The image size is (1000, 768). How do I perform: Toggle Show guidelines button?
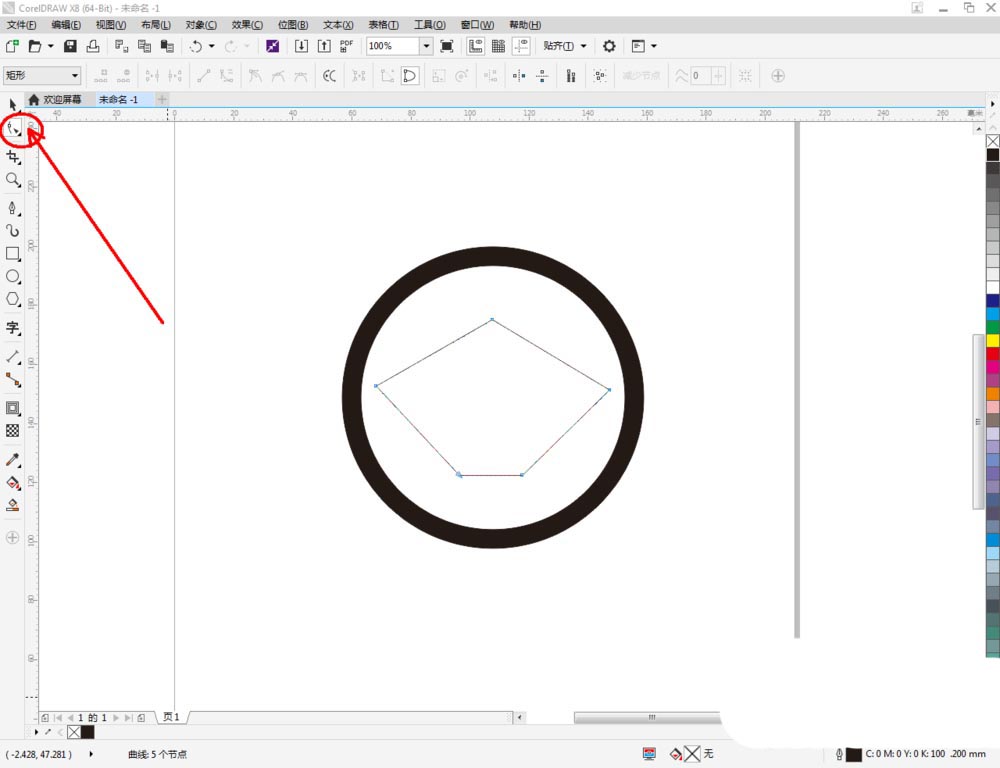(x=521, y=46)
